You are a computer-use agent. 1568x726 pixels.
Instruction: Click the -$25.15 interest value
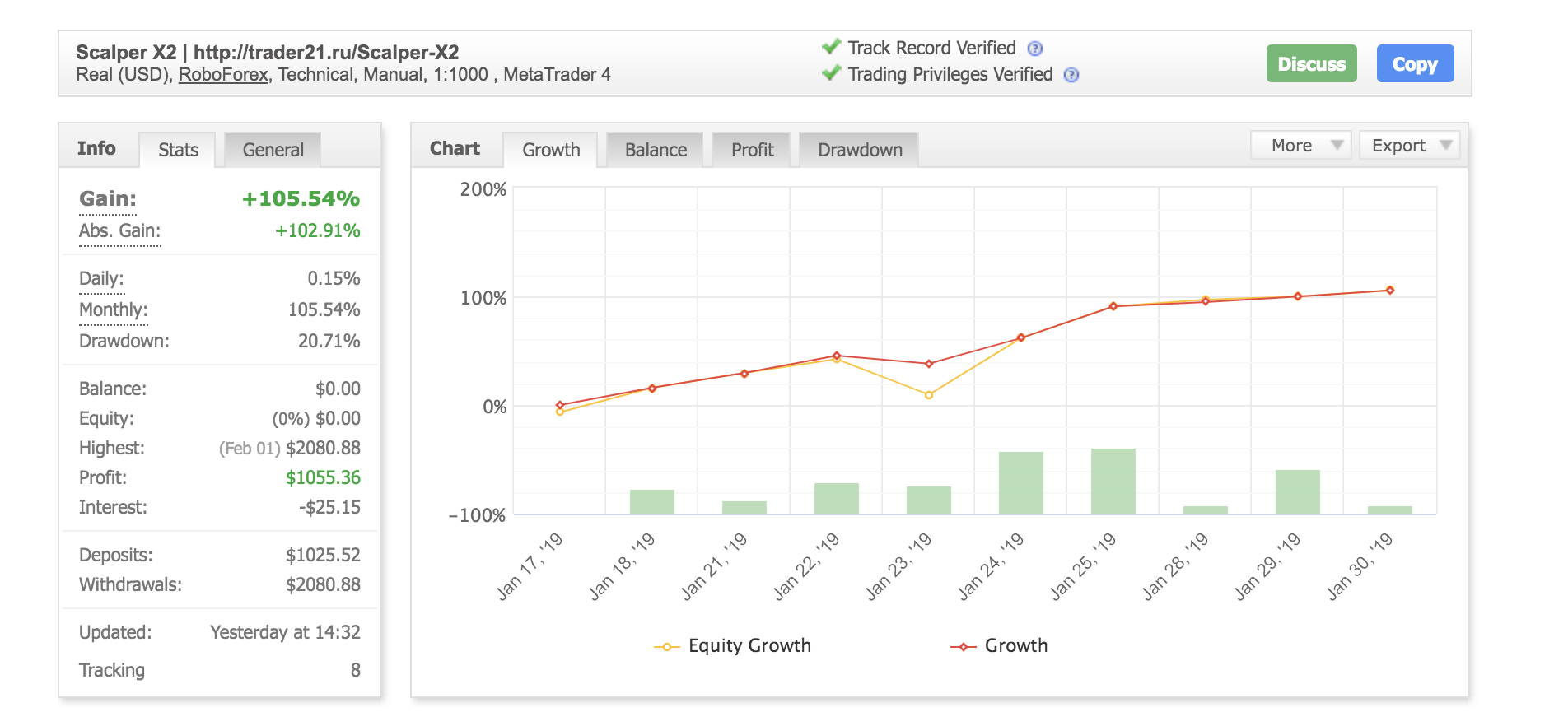pyautogui.click(x=330, y=508)
